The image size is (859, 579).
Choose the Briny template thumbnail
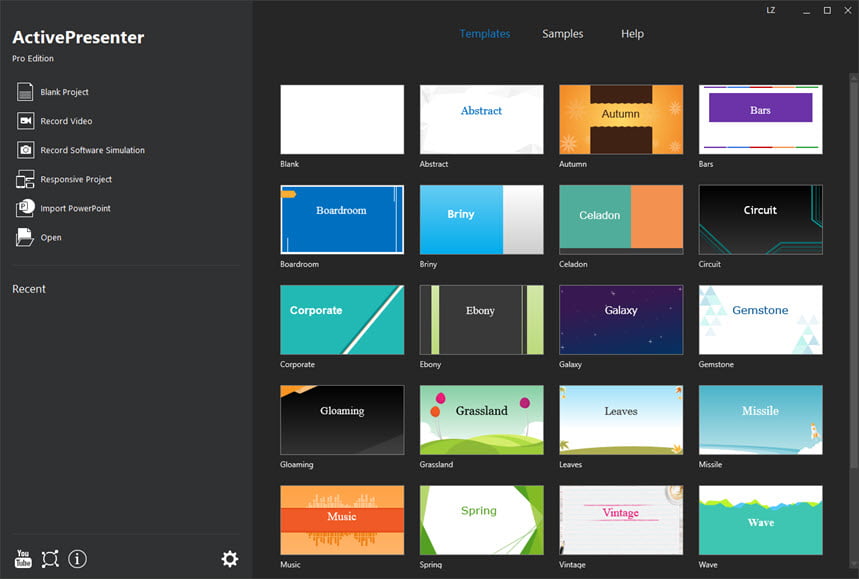tap(482, 220)
